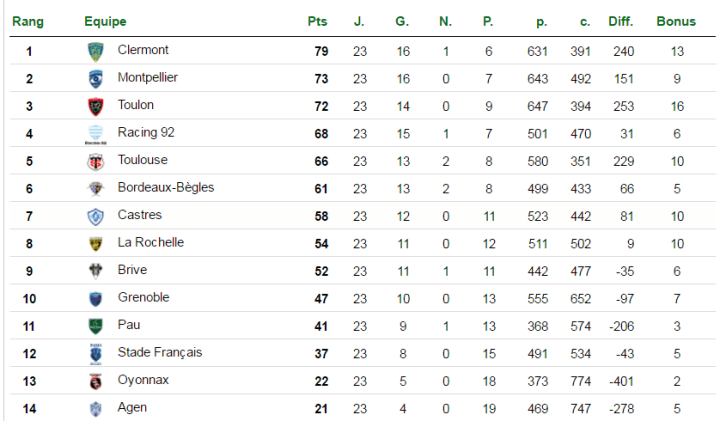
Task: Click the Brive team logo
Action: tap(96, 271)
